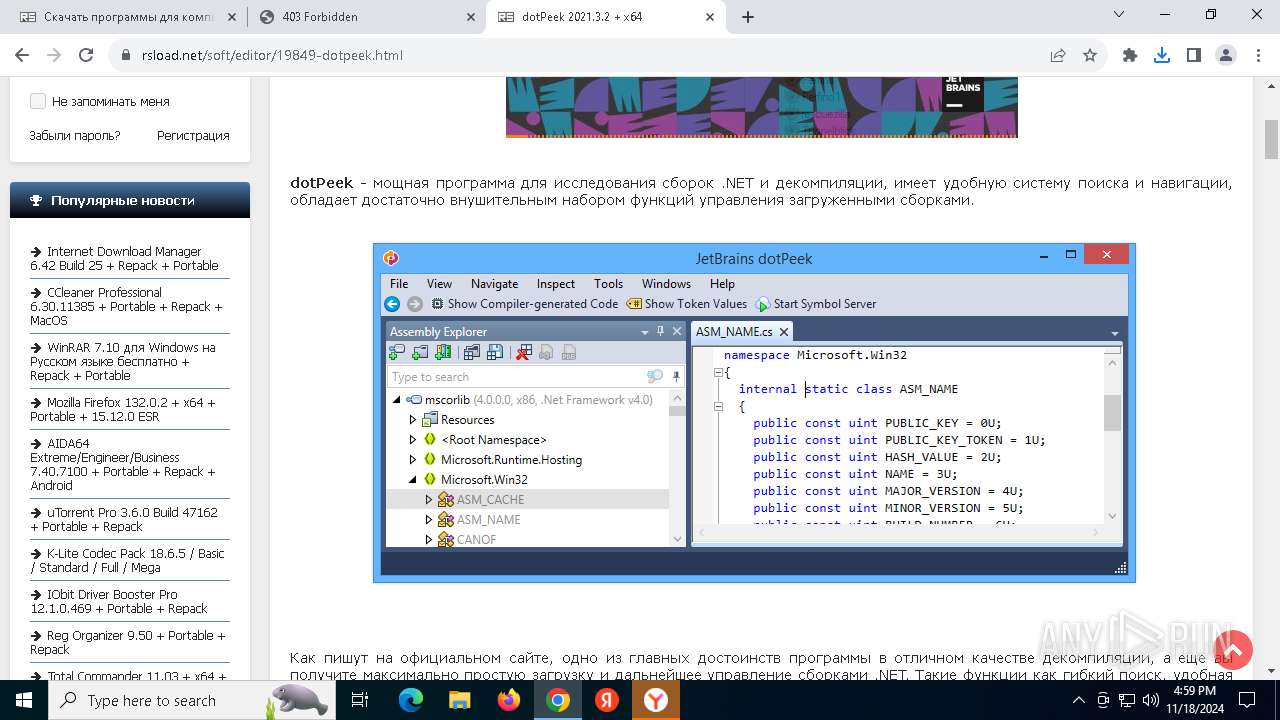
Task: Switch to the 403 Forbidden tab
Action: [365, 17]
